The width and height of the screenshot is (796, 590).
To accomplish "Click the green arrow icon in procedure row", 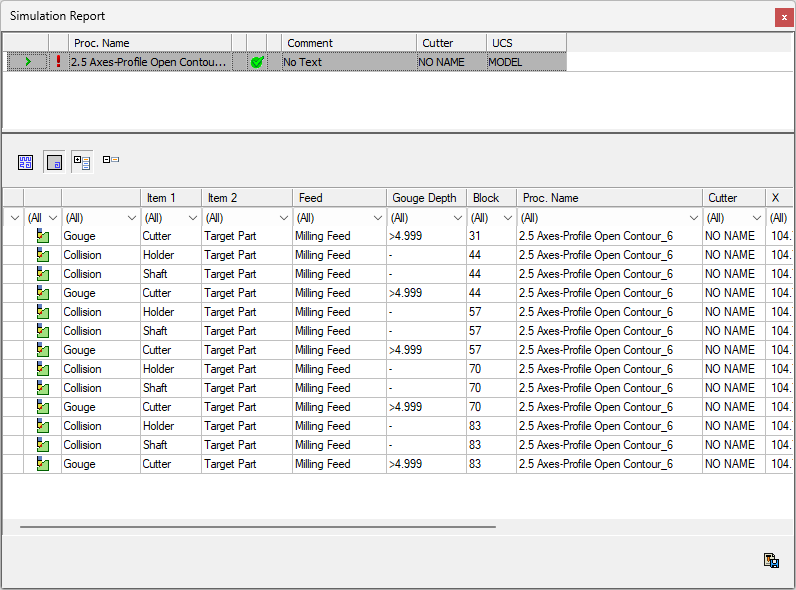I will [28, 62].
